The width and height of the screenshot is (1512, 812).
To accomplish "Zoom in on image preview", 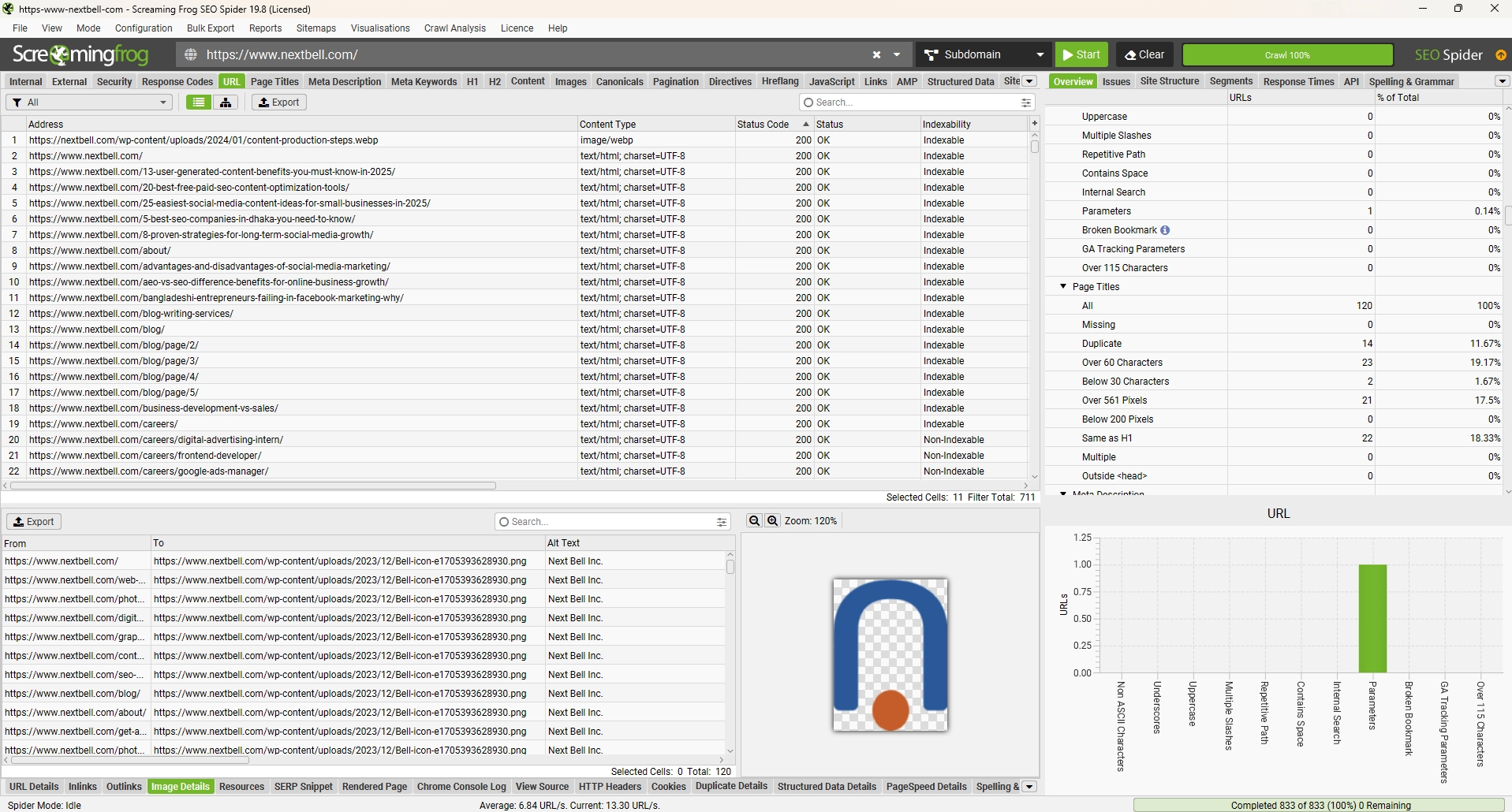I will coord(772,521).
